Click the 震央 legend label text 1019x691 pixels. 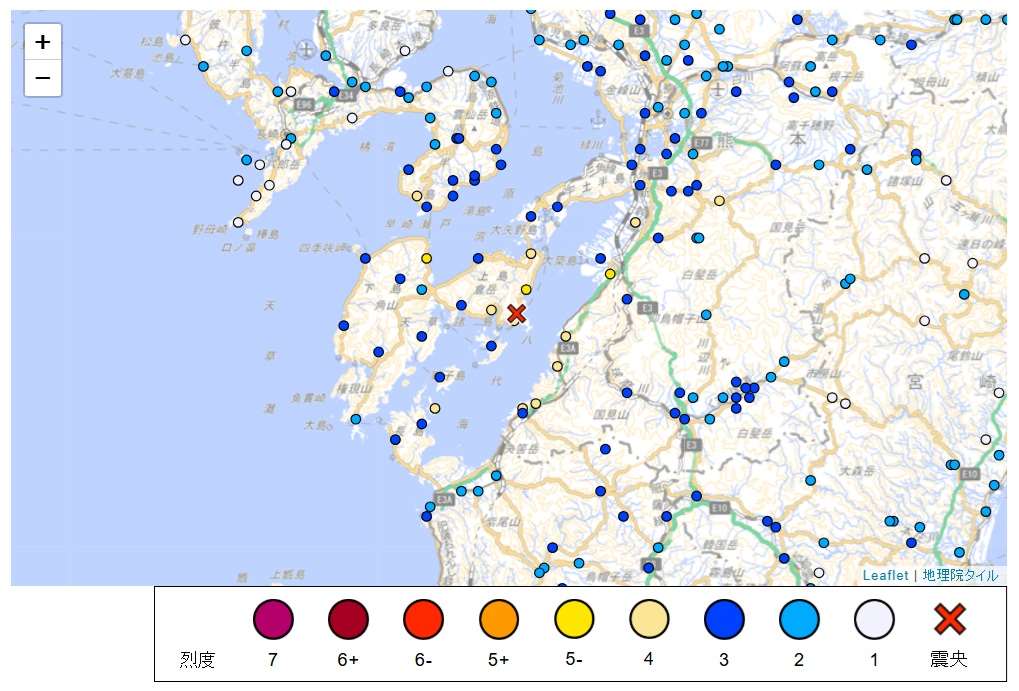tap(949, 658)
